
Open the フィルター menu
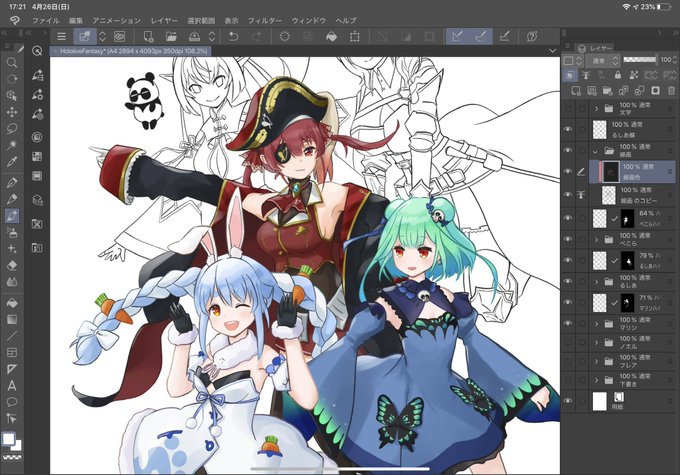pyautogui.click(x=265, y=20)
